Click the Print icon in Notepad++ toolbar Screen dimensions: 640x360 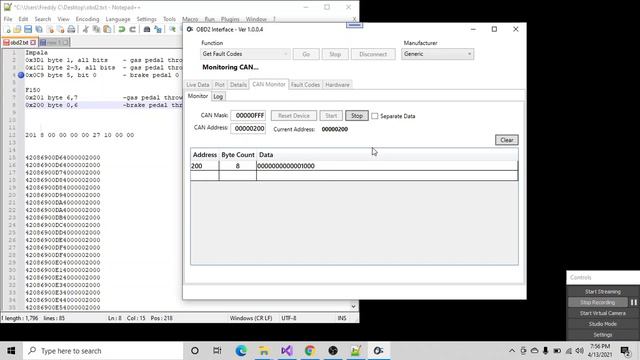click(71, 29)
